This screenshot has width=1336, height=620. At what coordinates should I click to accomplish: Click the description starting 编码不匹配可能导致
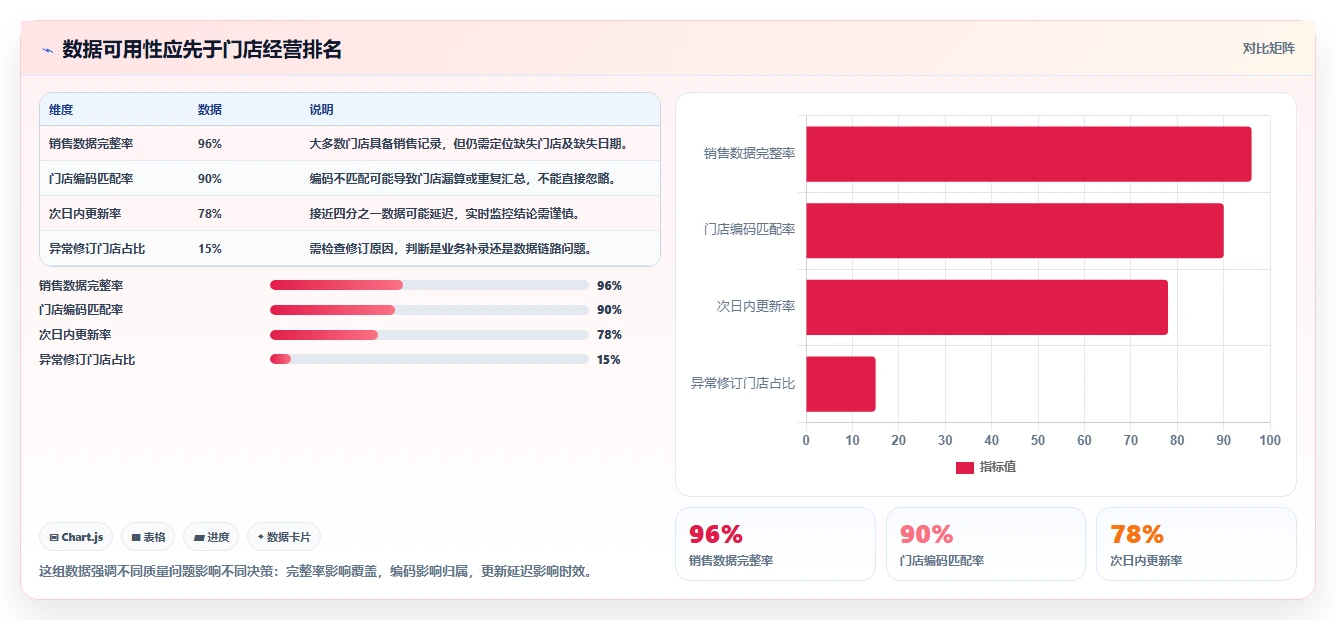coord(462,179)
